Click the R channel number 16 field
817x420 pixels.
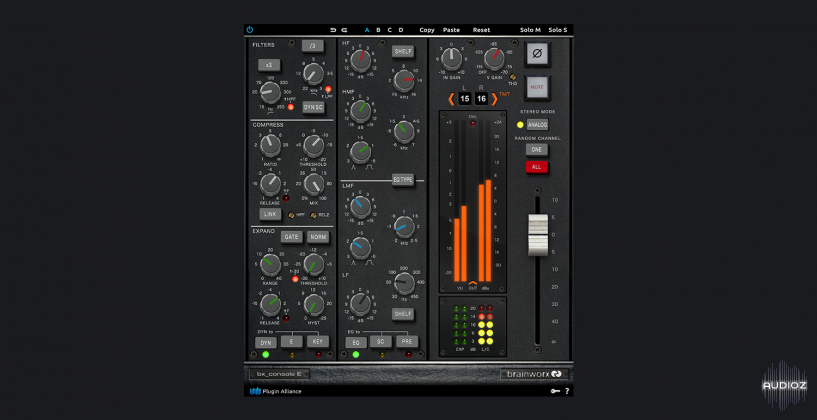[x=481, y=98]
